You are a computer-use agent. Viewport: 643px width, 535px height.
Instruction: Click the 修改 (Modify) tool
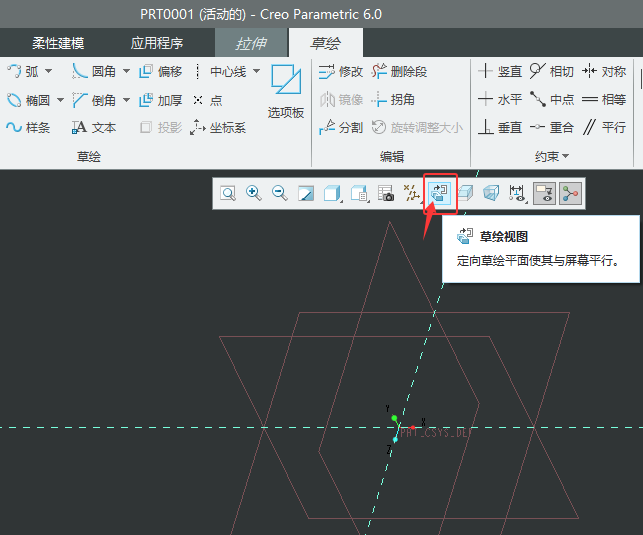[341, 71]
